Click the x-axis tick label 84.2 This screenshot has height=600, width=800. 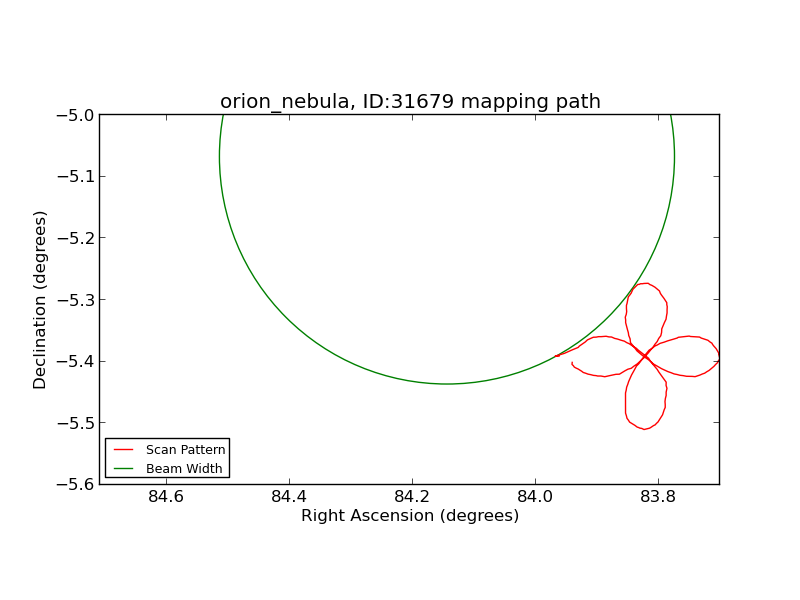412,496
